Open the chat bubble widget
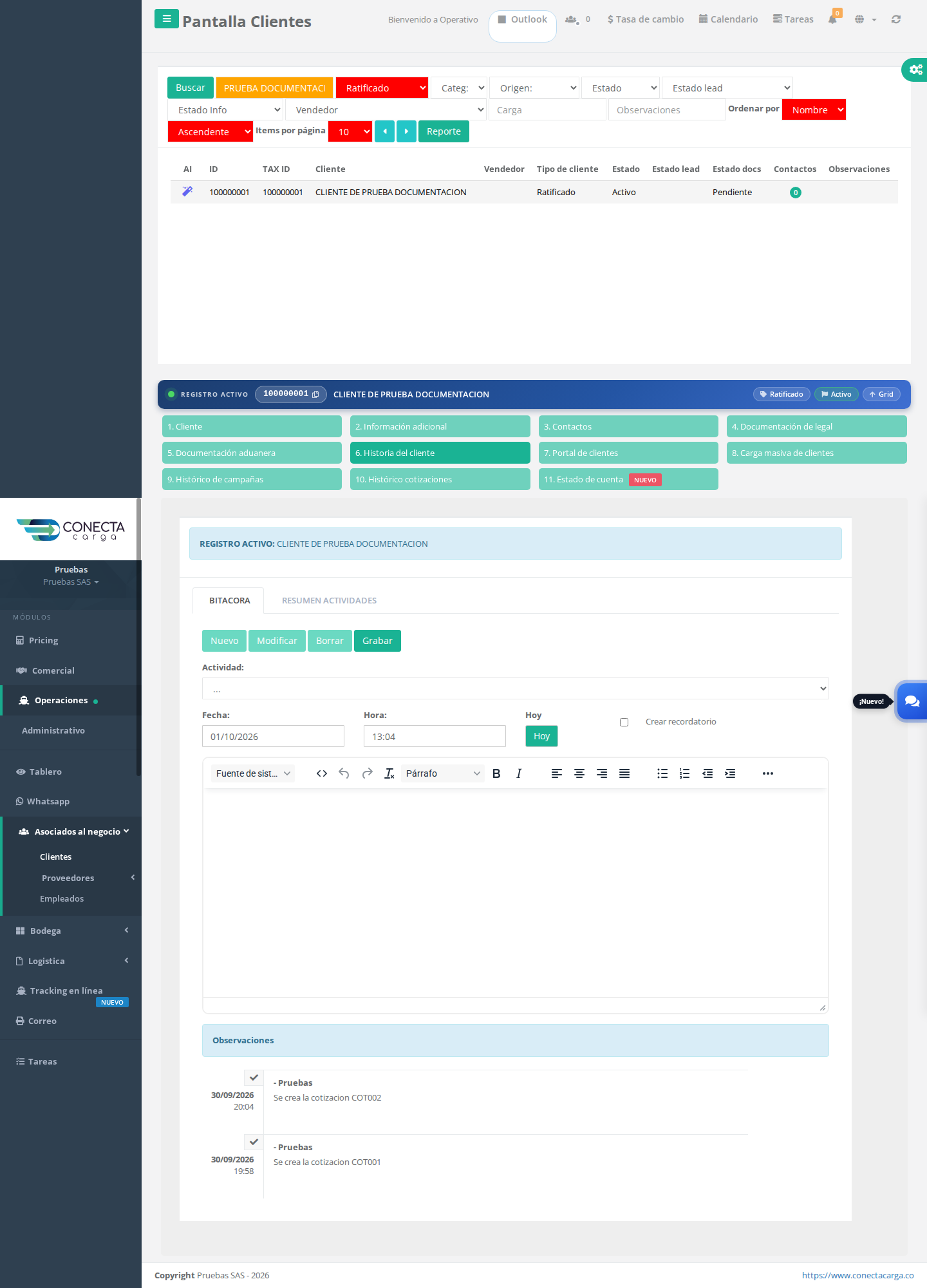 912,701
